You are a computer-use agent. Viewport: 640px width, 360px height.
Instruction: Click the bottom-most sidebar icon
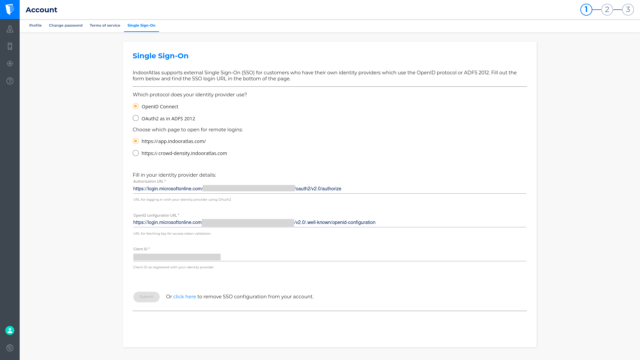click(x=10, y=348)
